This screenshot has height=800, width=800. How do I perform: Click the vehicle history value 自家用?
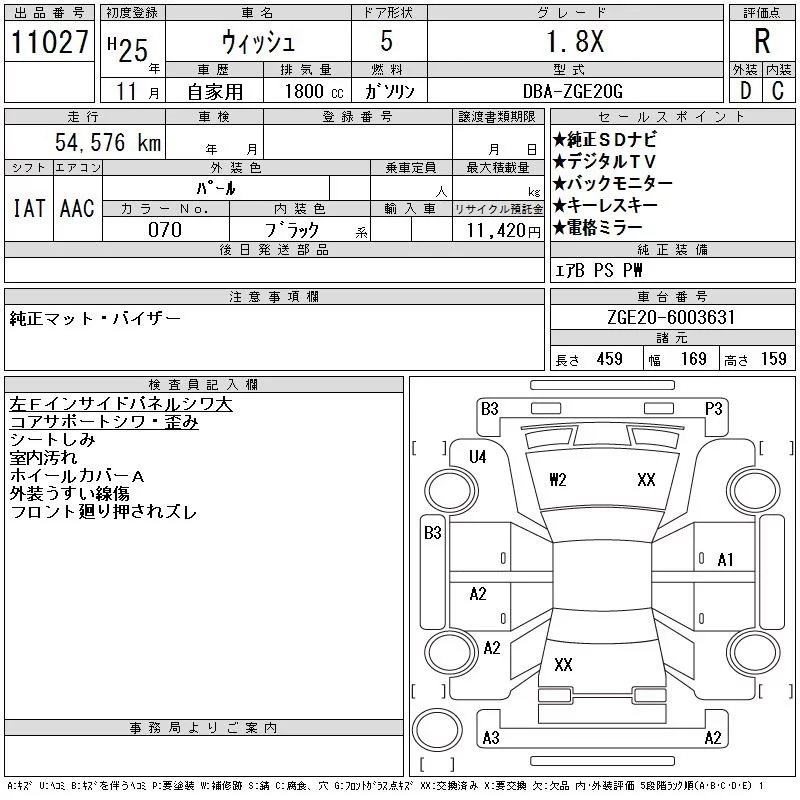point(215,92)
